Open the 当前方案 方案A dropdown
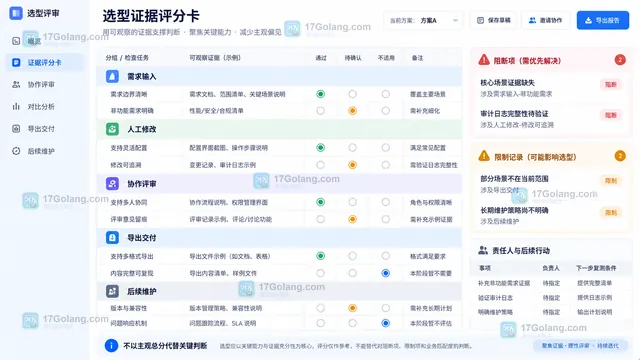This screenshot has width=640, height=360. click(423, 20)
